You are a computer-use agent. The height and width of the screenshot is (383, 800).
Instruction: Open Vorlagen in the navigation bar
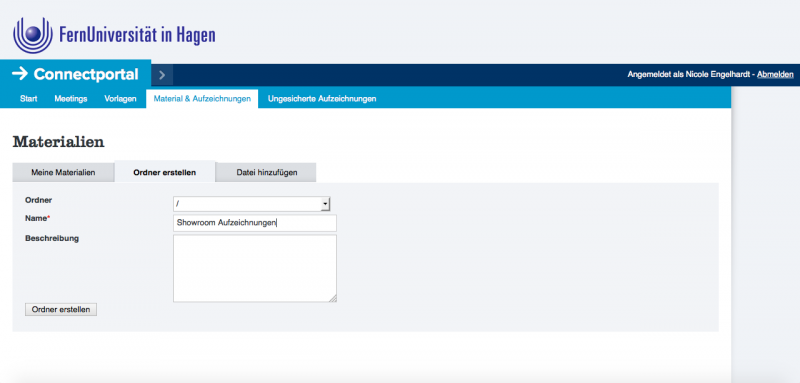(120, 99)
